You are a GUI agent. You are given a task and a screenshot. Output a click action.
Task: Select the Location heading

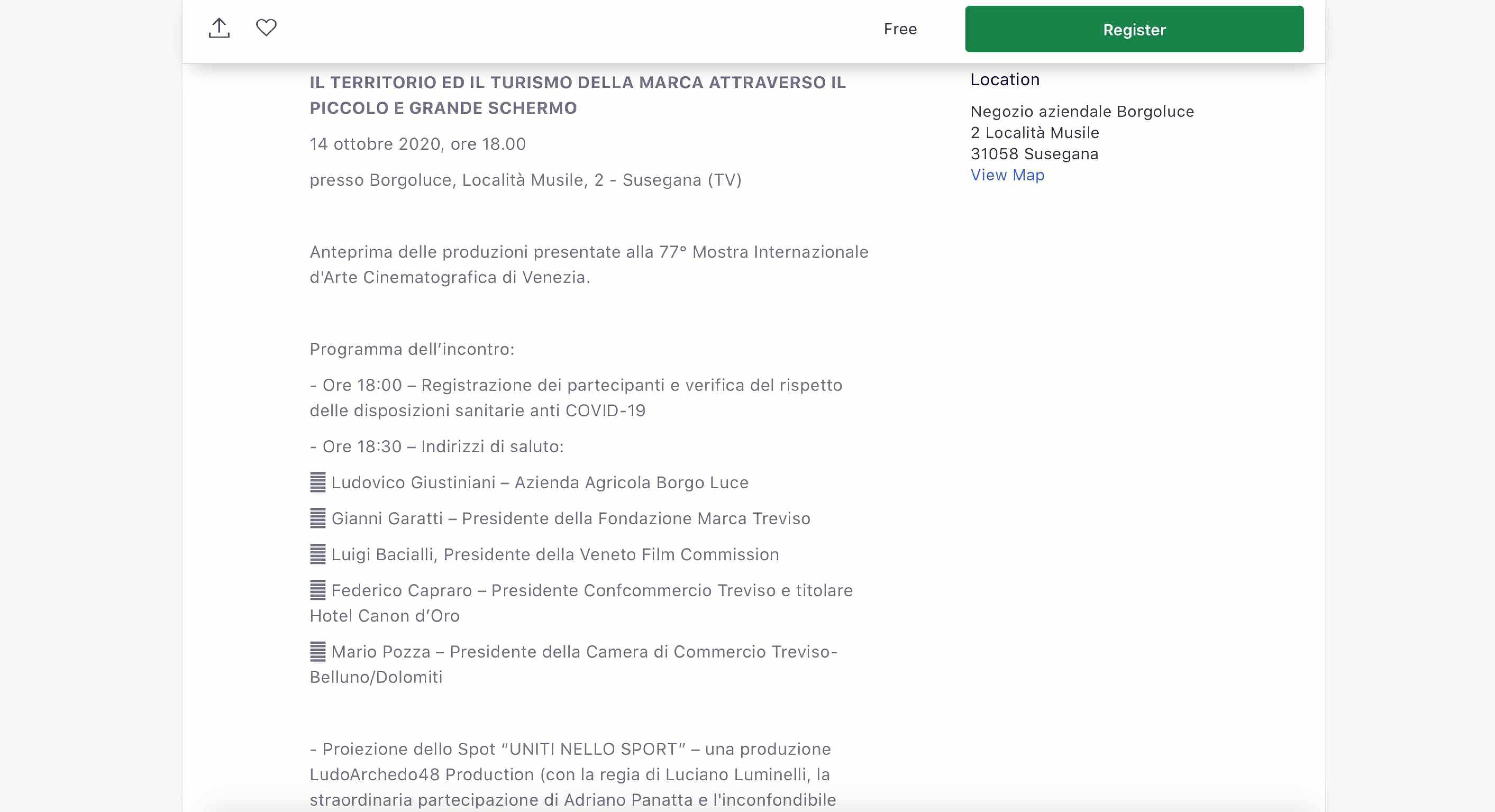tap(1005, 80)
